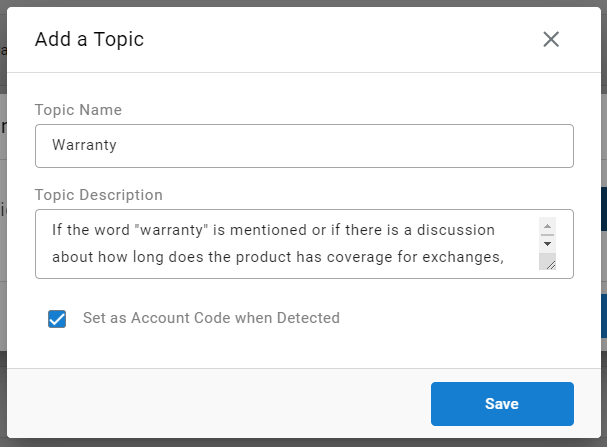Click the "Topic Description" label
This screenshot has width=607, height=447.
(x=99, y=195)
